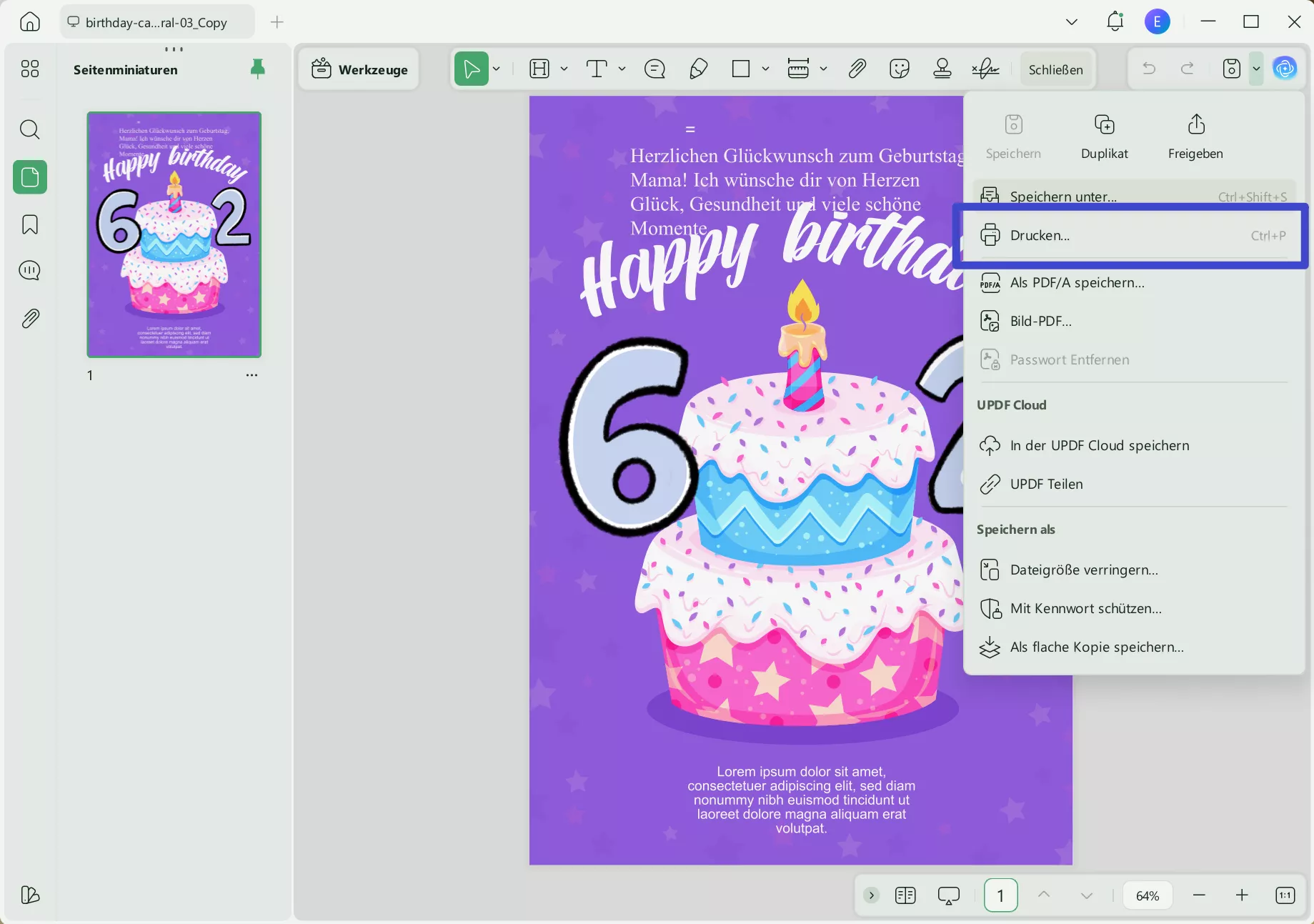1314x924 pixels.
Task: Select the stamp tool icon
Action: (x=942, y=69)
